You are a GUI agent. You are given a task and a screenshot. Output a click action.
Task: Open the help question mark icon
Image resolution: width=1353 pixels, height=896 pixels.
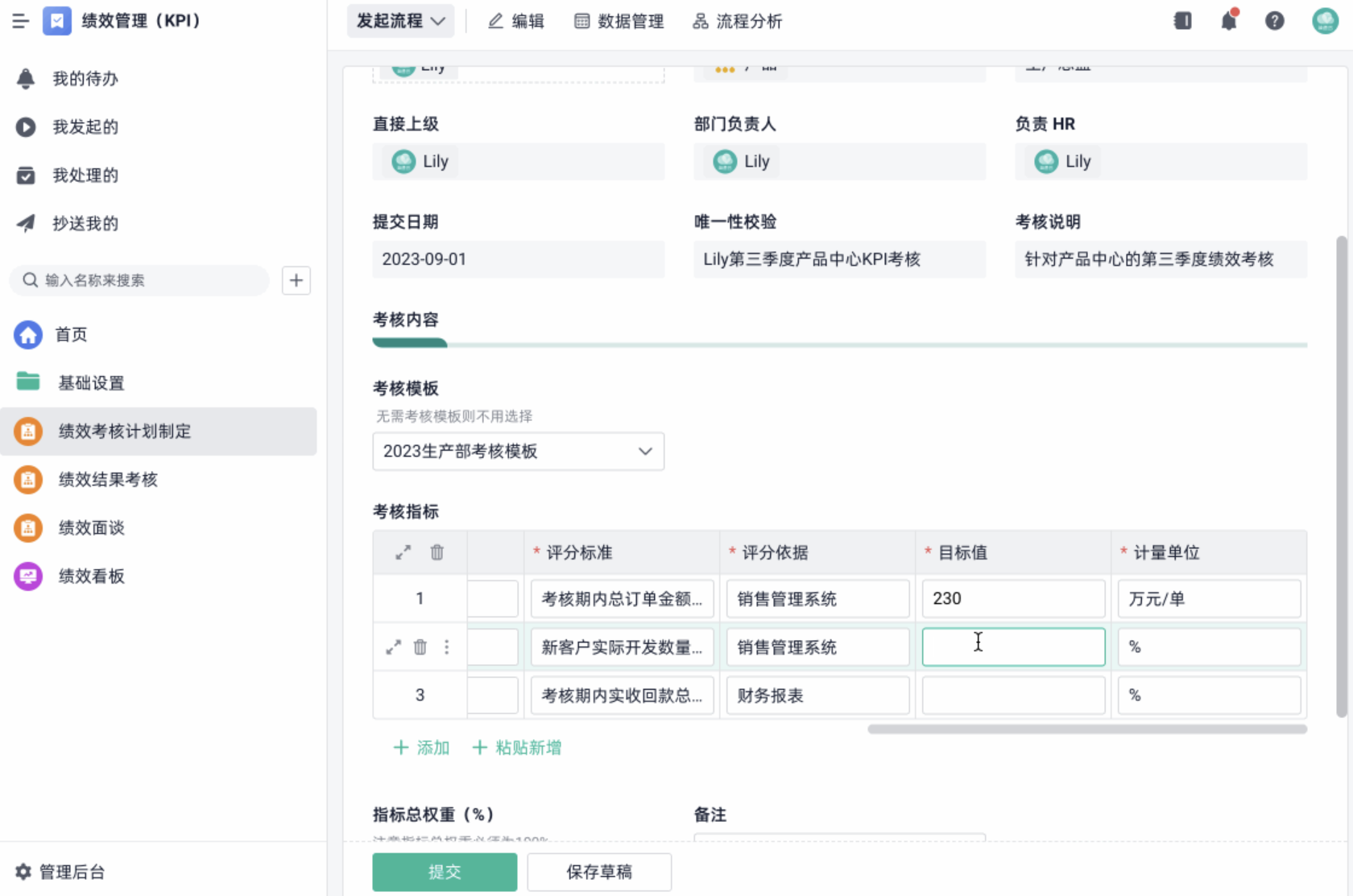click(x=1275, y=21)
